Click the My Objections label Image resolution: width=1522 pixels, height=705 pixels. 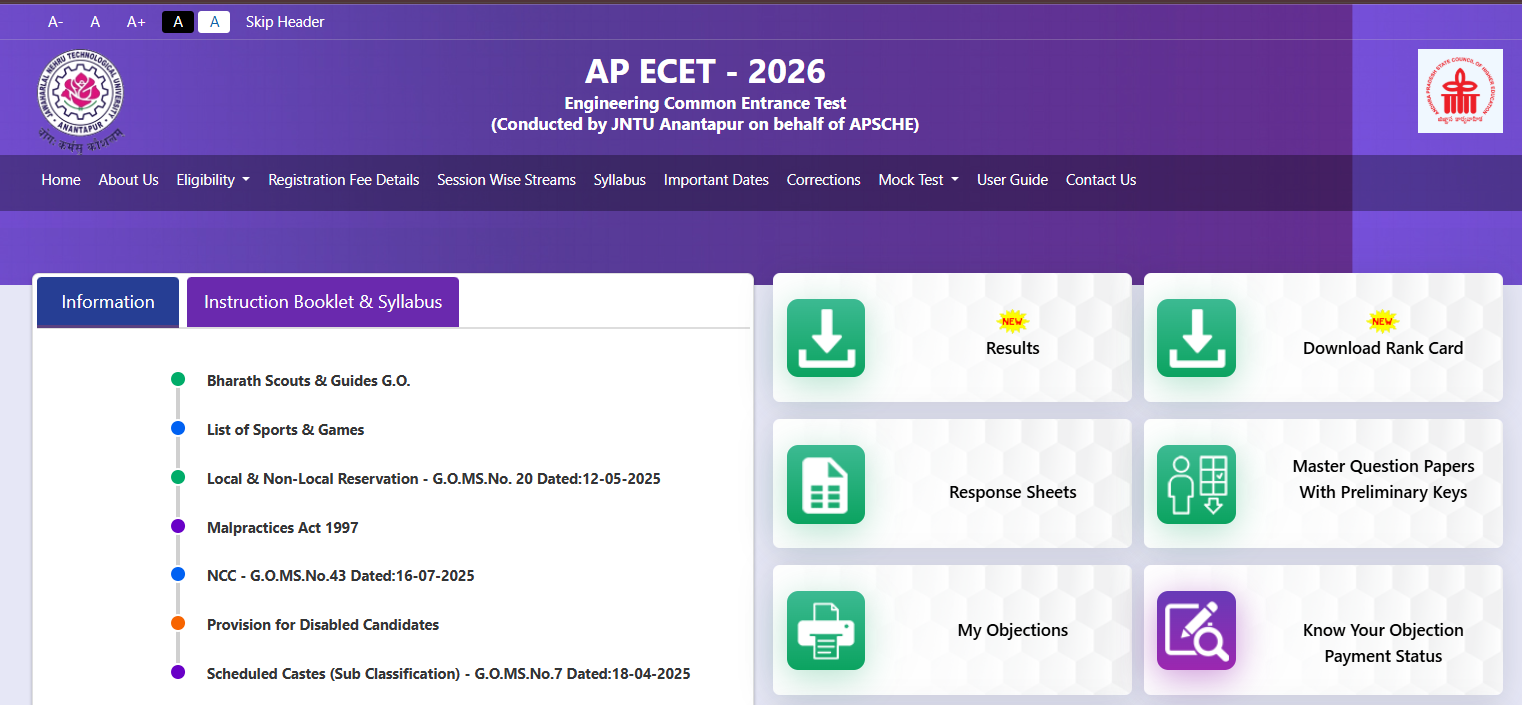[x=1013, y=630]
